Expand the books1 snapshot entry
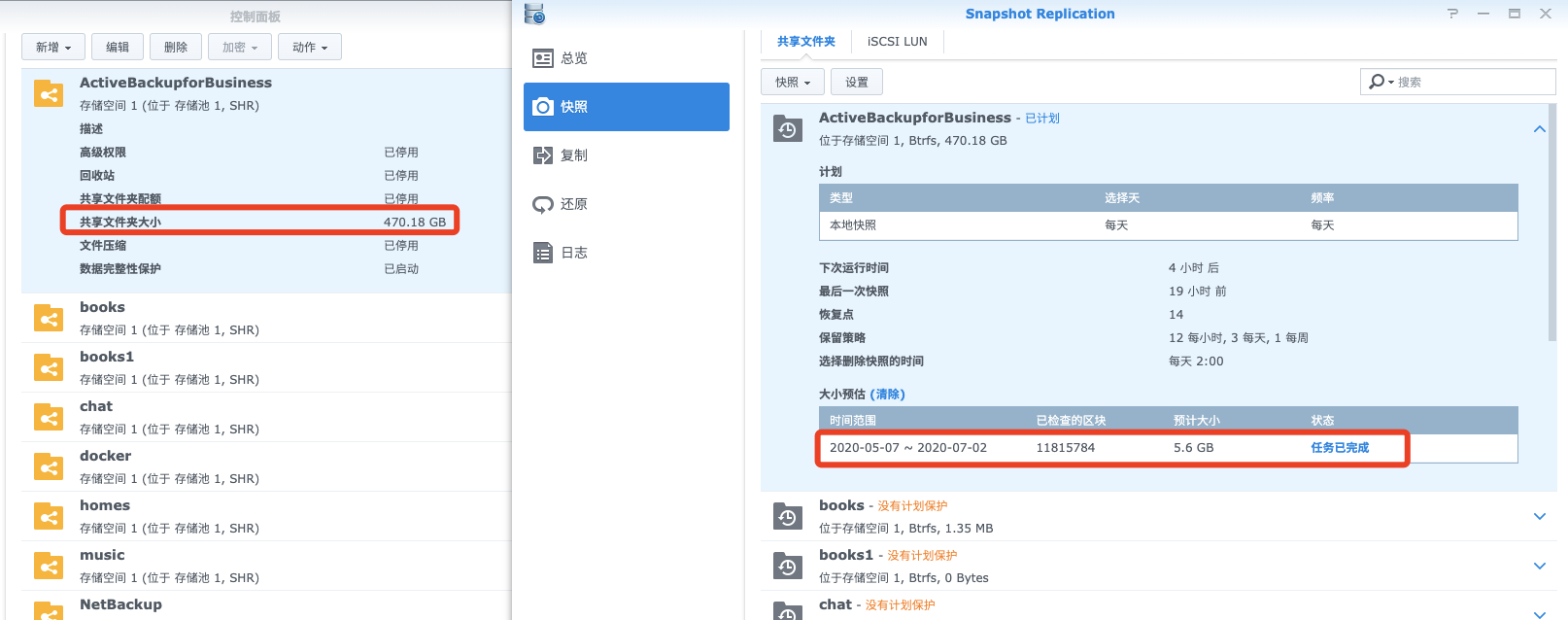Screen dimensions: 1568x620 (x=1539, y=566)
